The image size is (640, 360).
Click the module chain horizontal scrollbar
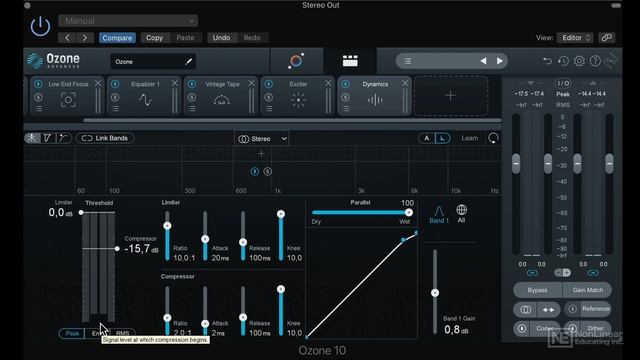pyautogui.click(x=292, y=120)
